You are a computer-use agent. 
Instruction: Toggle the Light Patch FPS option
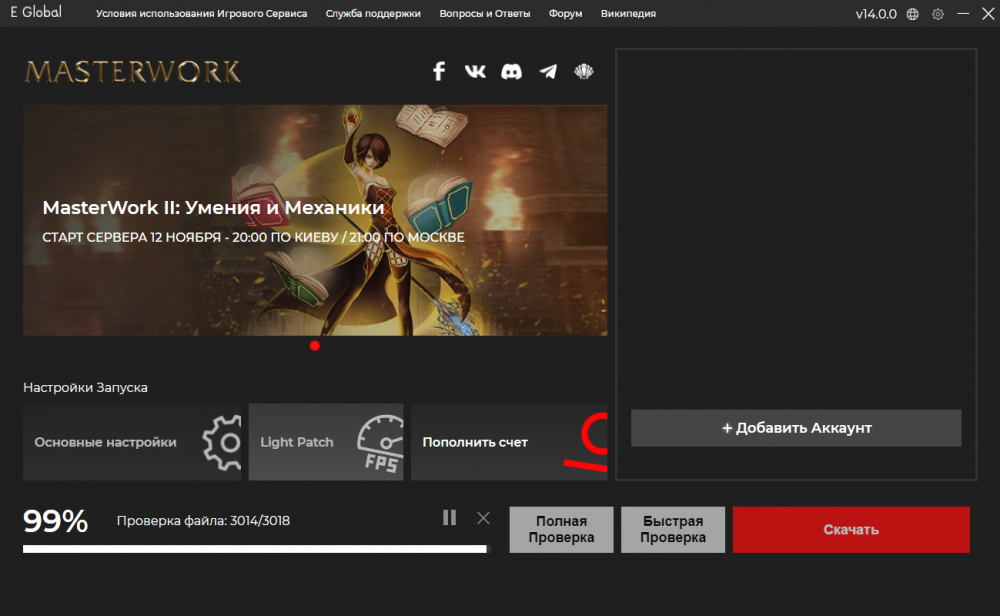(x=326, y=442)
